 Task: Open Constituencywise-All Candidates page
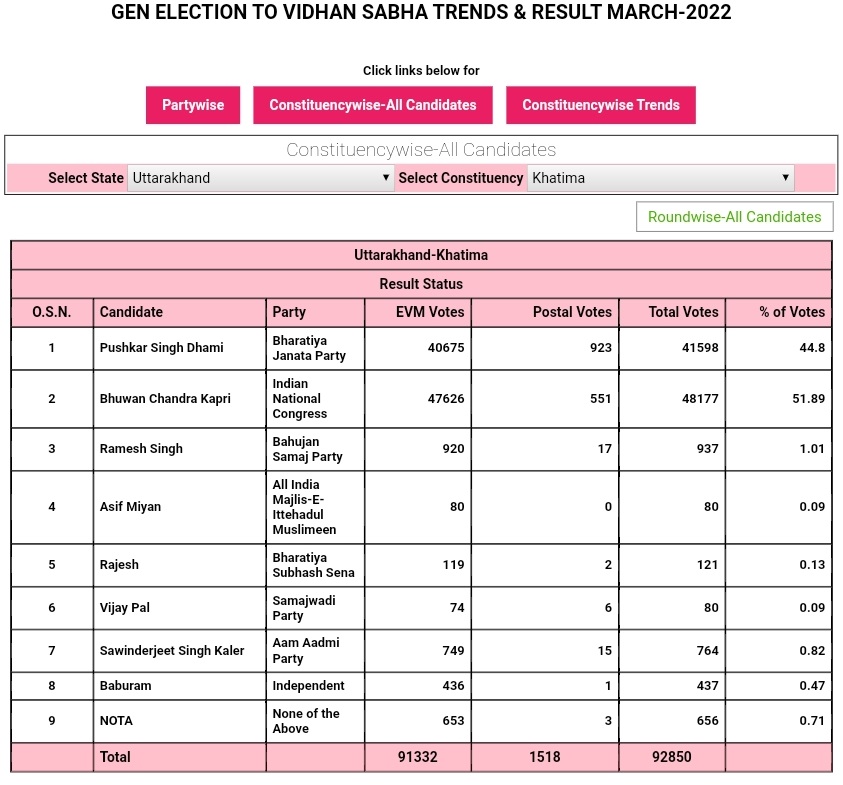pyautogui.click(x=373, y=105)
